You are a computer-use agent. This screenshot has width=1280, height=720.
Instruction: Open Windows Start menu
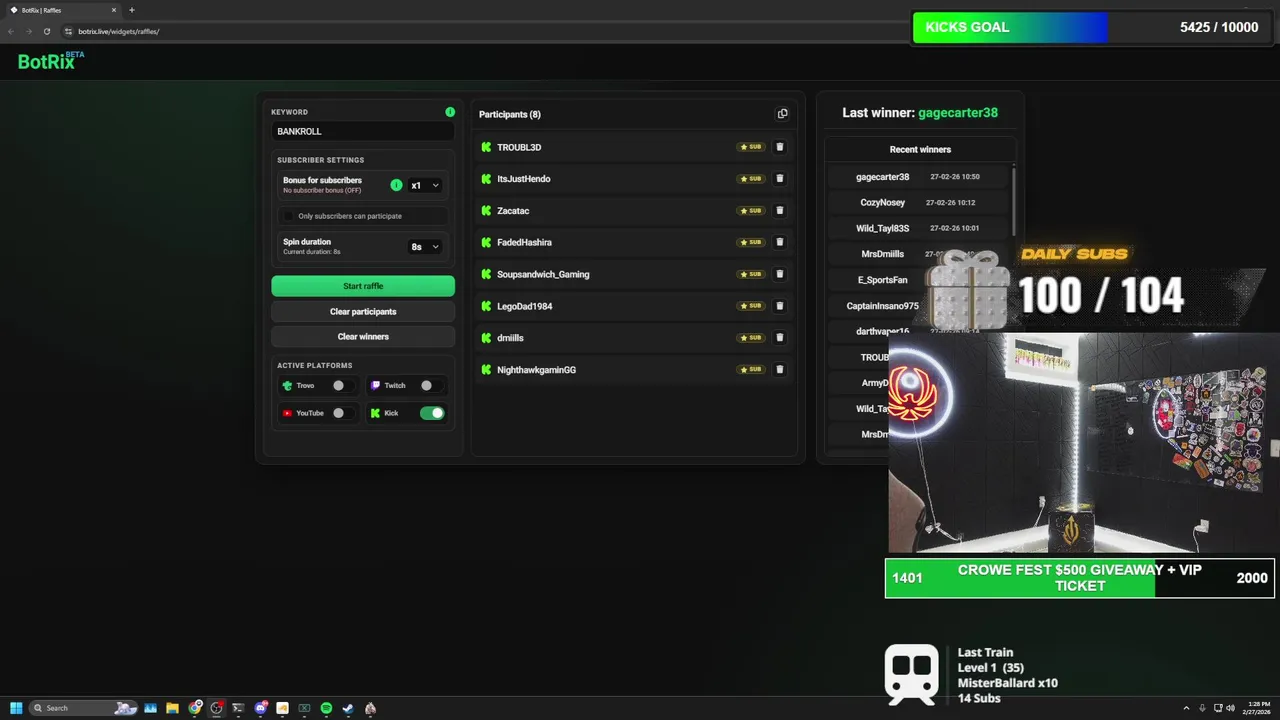[x=16, y=708]
